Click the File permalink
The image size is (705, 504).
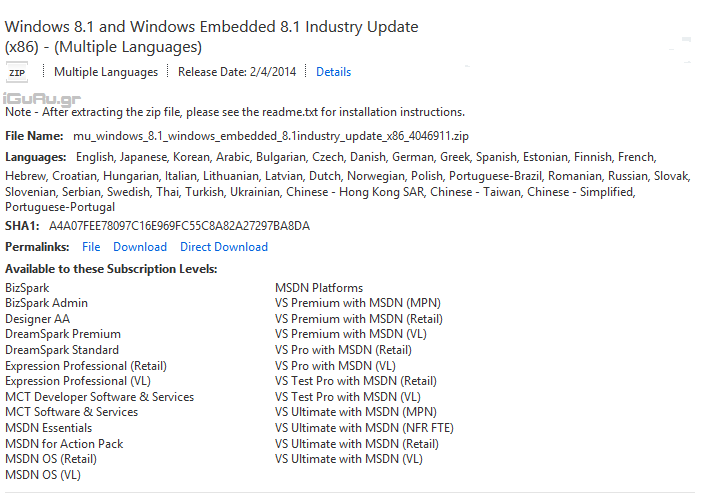click(91, 247)
